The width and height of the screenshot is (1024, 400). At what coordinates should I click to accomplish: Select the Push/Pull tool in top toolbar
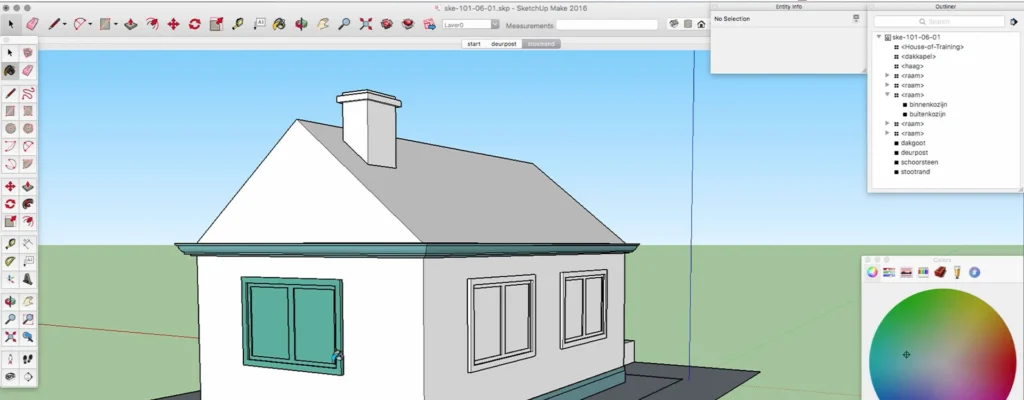point(130,23)
